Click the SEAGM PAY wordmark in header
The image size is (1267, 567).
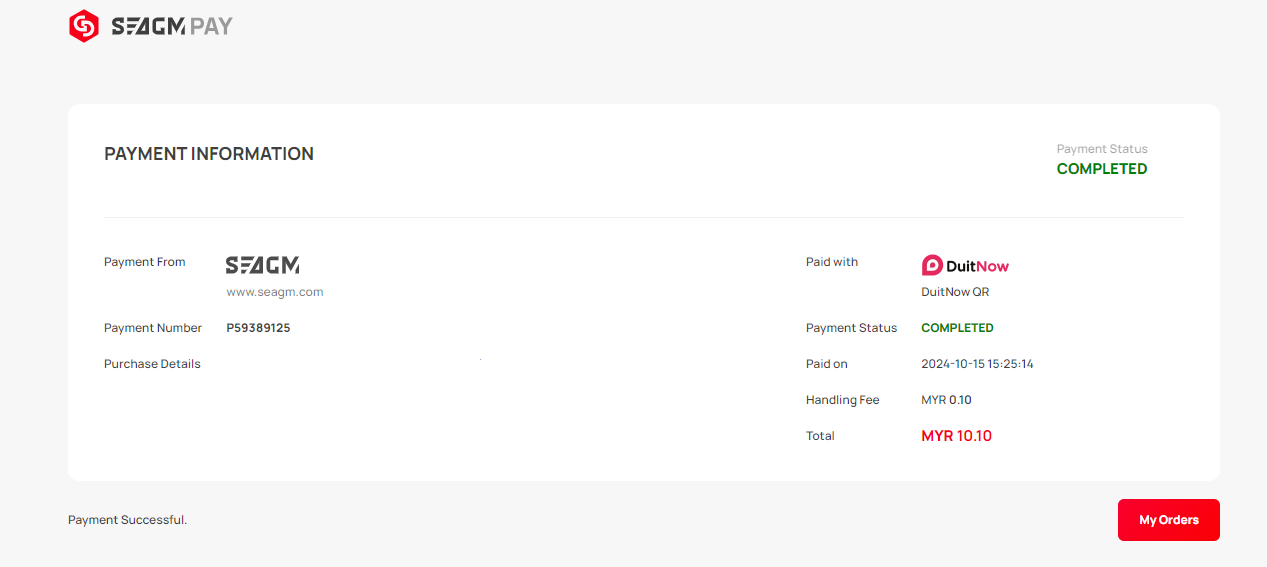[x=171, y=27]
